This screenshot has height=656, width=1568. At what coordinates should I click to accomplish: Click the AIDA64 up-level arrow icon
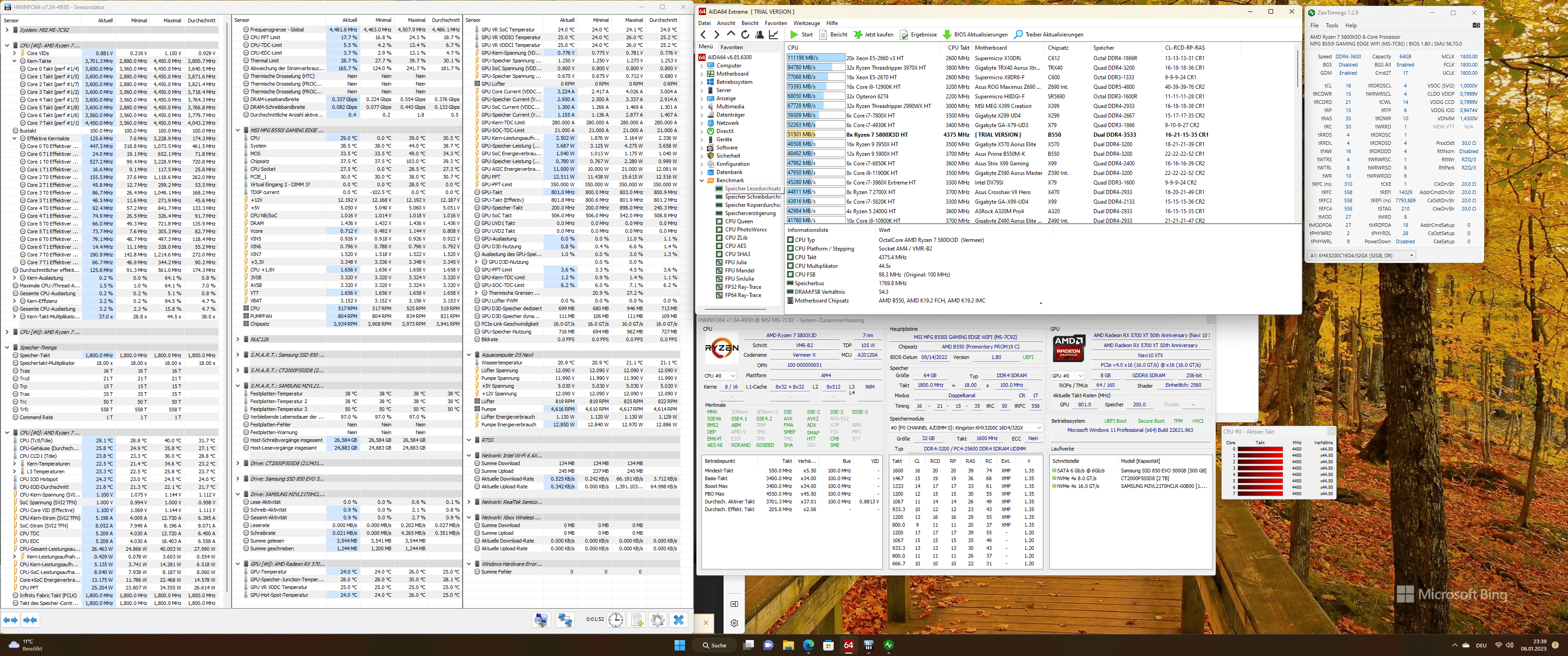coord(731,35)
